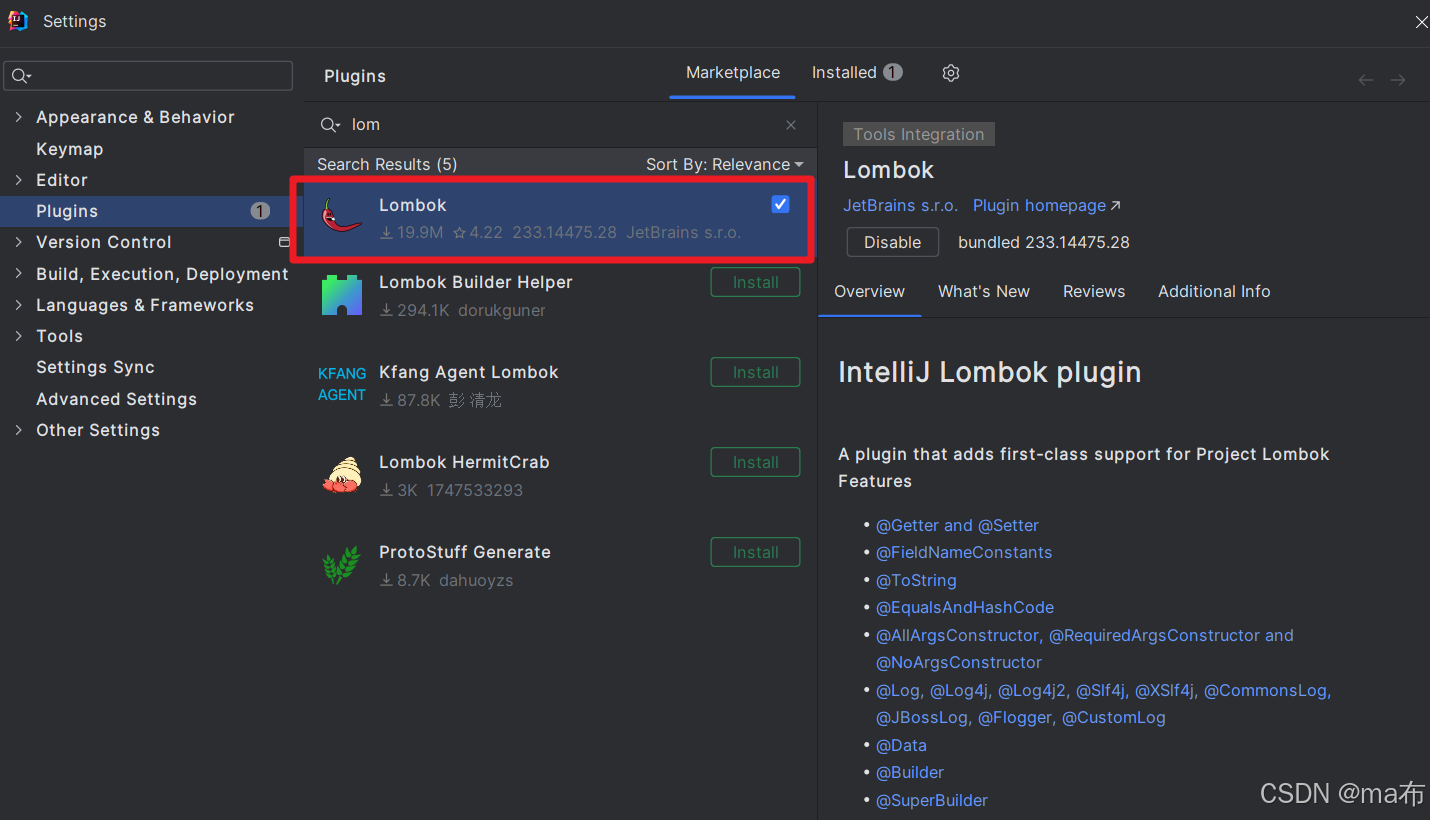Expand the Tools settings node
Viewport: 1430px width, 820px height.
(18, 336)
